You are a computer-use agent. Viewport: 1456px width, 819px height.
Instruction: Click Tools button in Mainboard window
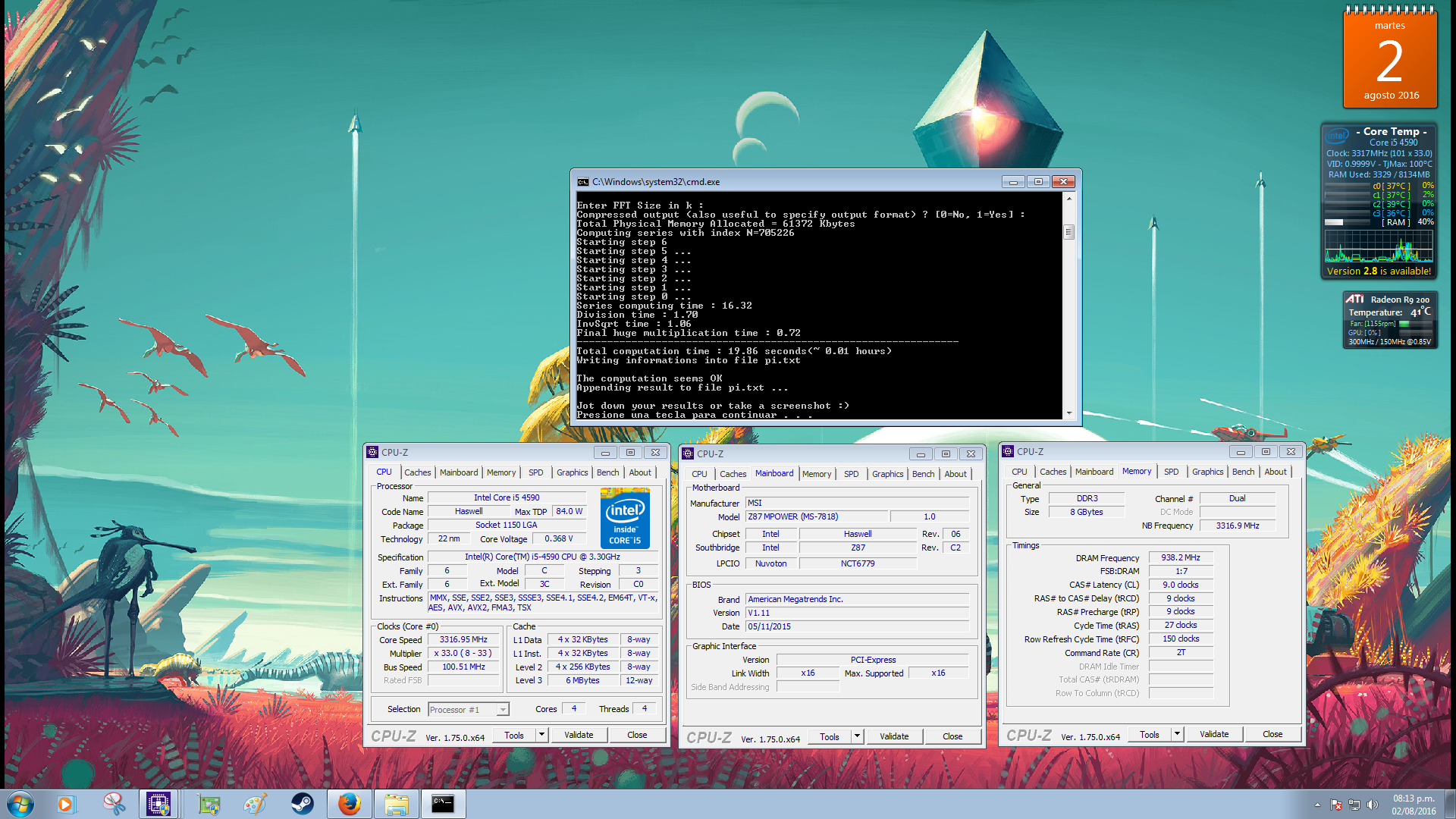point(830,736)
